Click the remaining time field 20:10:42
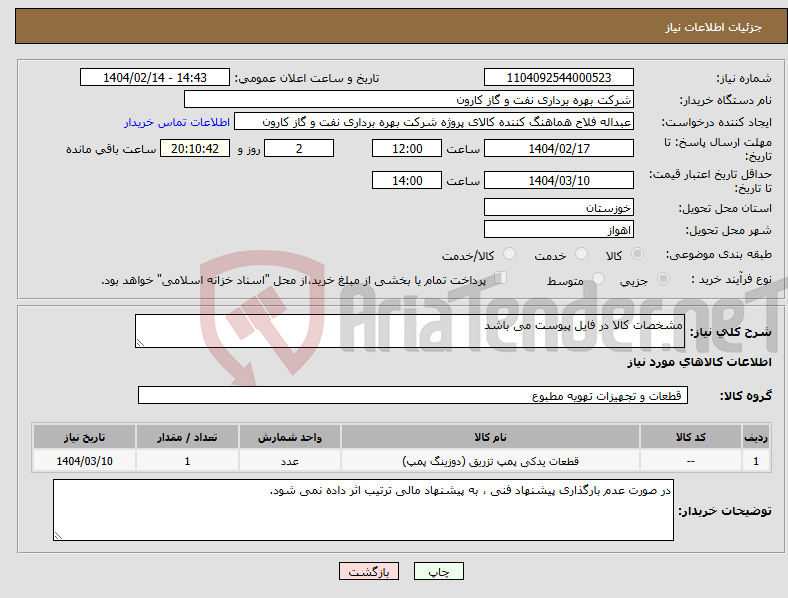This screenshot has width=788, height=598. tap(195, 148)
